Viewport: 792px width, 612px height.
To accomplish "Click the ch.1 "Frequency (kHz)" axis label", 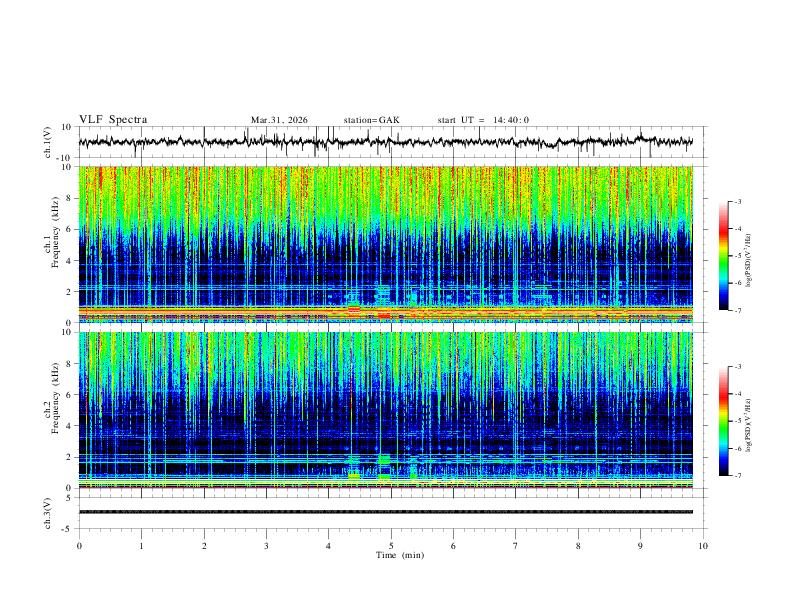I will (55, 233).
